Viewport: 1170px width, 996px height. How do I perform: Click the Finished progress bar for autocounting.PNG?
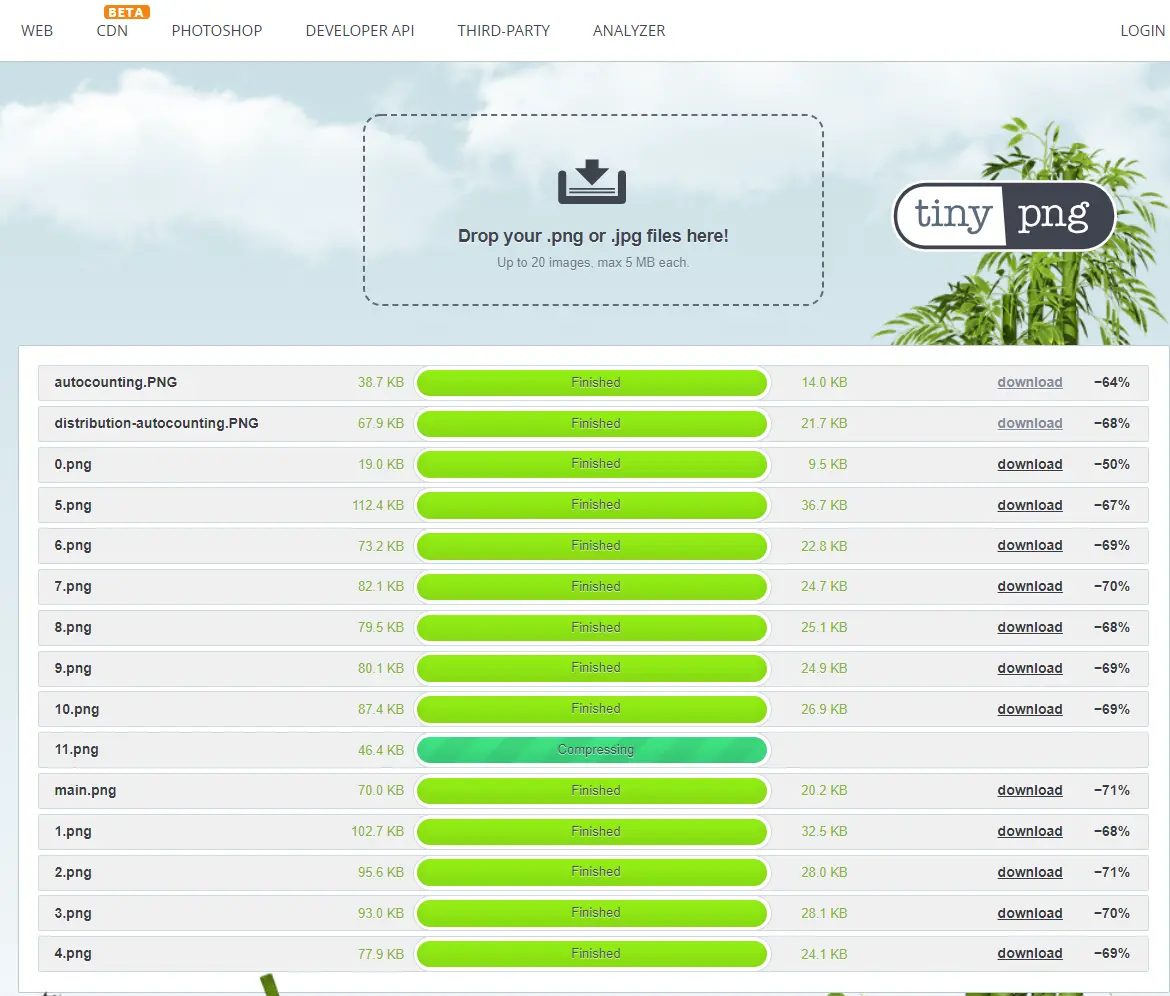[592, 383]
